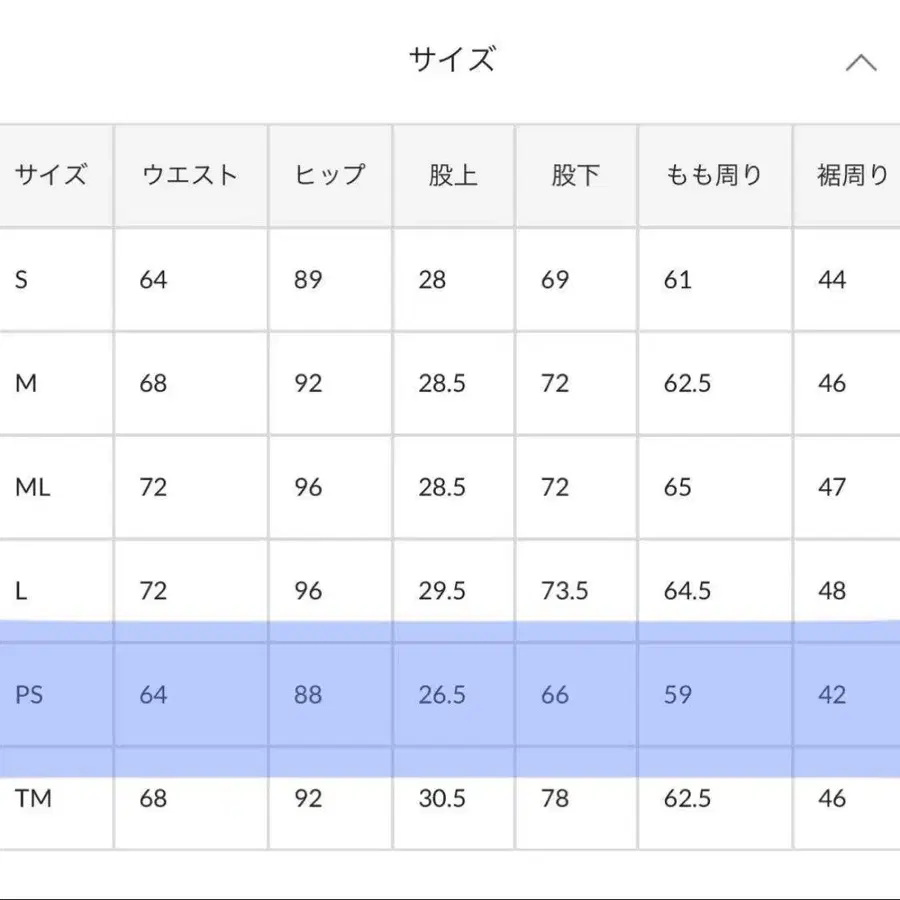Click the 裾周り column header
The height and width of the screenshot is (900, 900).
[x=851, y=173]
